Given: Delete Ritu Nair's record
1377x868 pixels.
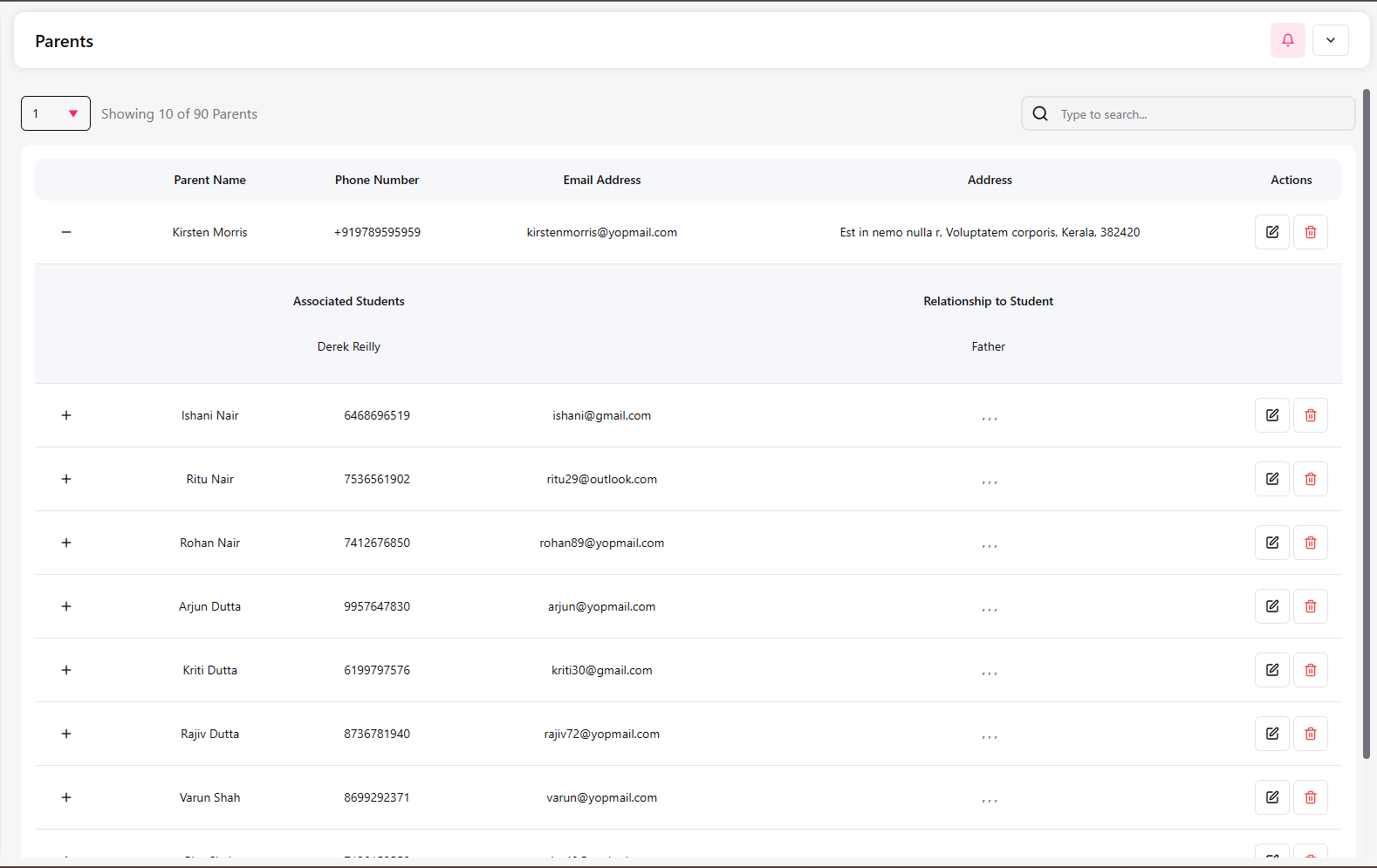Looking at the screenshot, I should [1310, 479].
